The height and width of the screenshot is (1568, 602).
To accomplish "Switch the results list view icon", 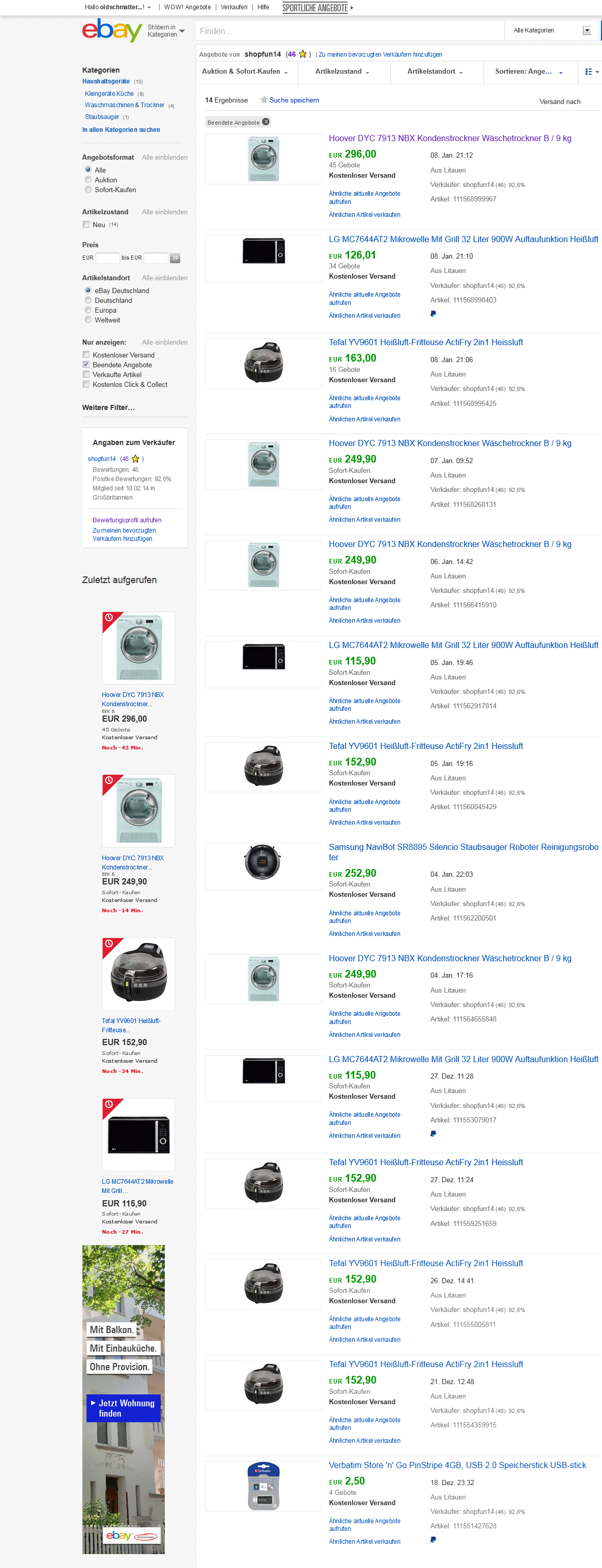I will [x=592, y=72].
